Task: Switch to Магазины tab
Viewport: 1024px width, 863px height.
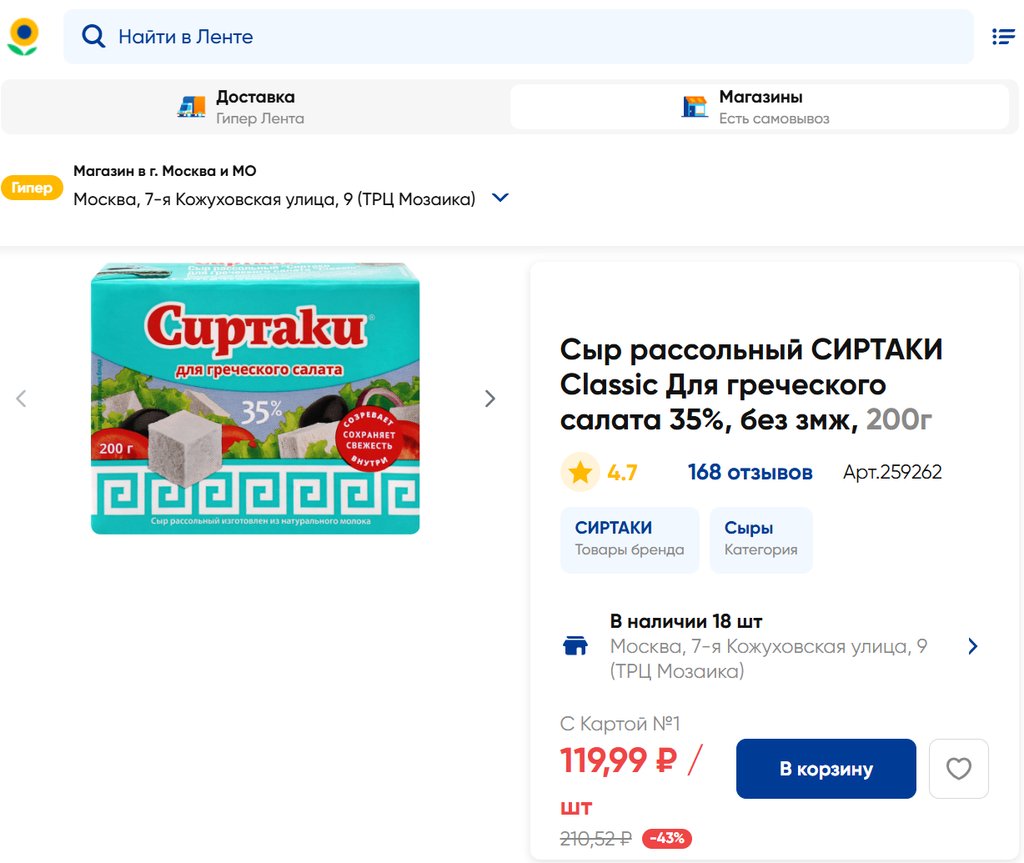Action: [759, 107]
